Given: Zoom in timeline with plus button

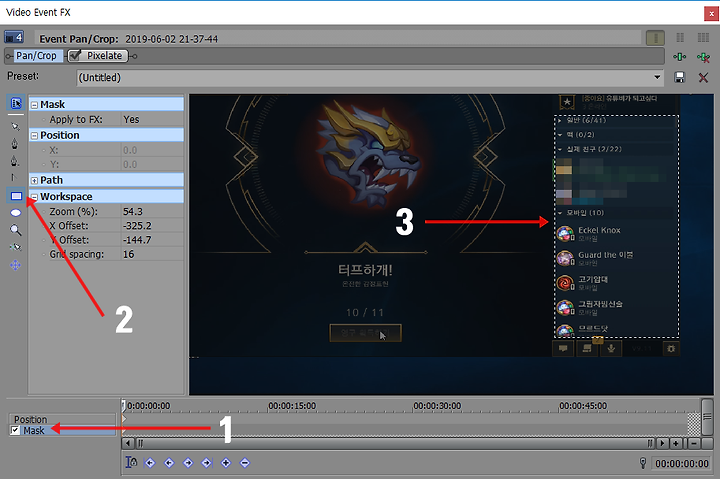Looking at the screenshot, I should point(675,443).
